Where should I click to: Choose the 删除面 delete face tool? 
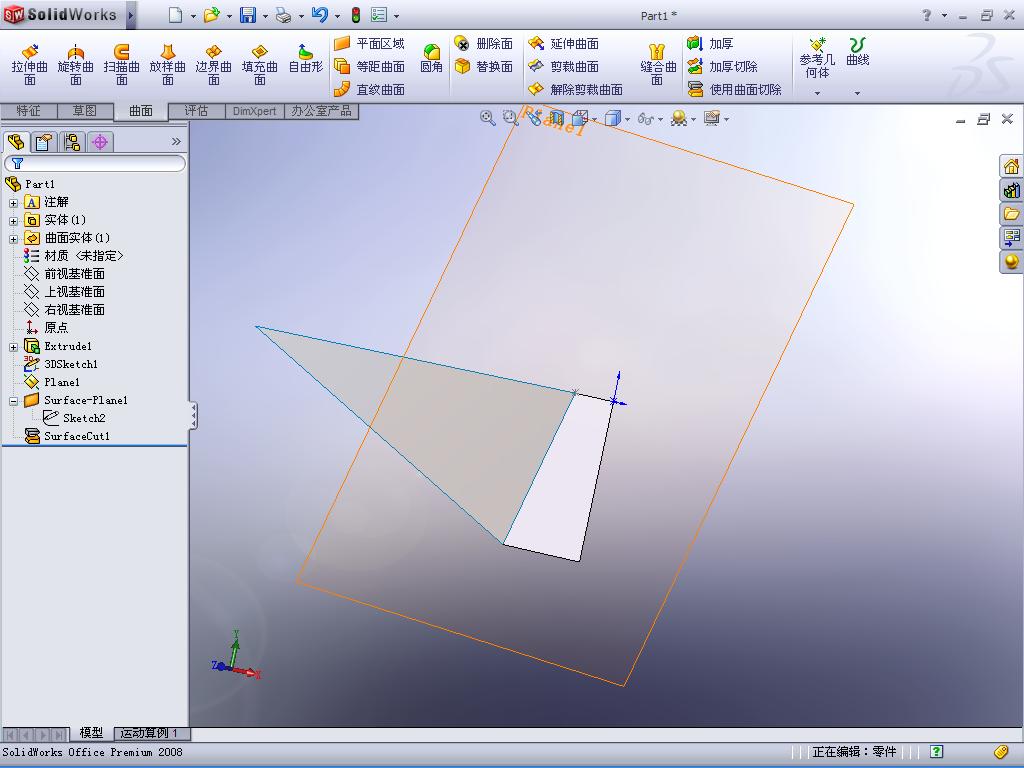coord(483,44)
